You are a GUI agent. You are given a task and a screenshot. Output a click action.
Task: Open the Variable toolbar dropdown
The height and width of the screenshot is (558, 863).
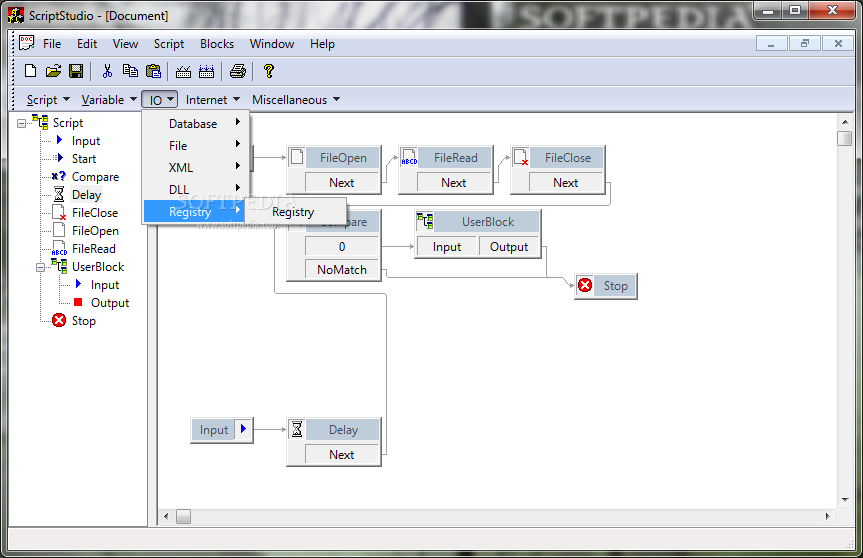pyautogui.click(x=109, y=100)
